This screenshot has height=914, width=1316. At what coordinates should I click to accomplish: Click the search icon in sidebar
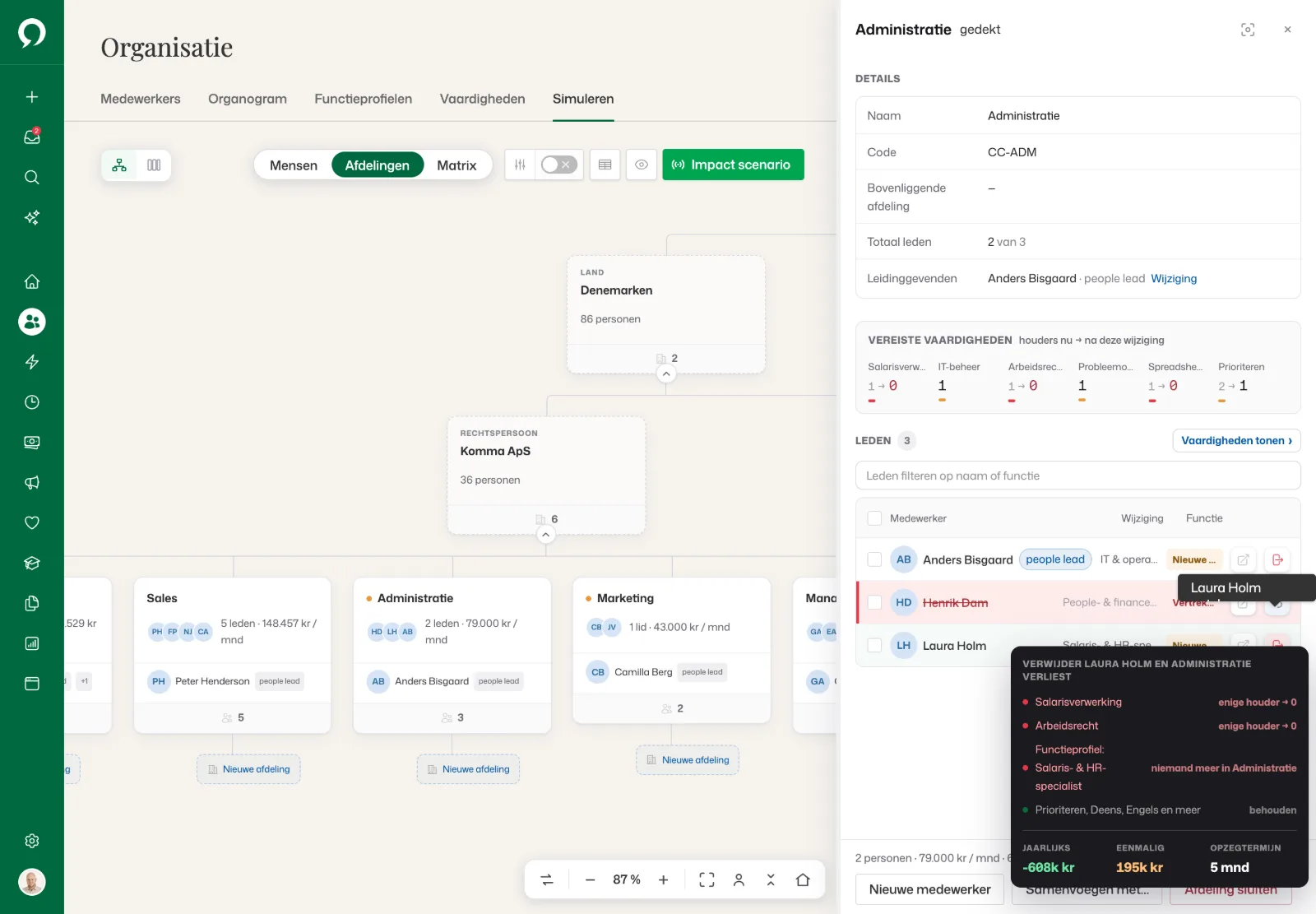(32, 177)
